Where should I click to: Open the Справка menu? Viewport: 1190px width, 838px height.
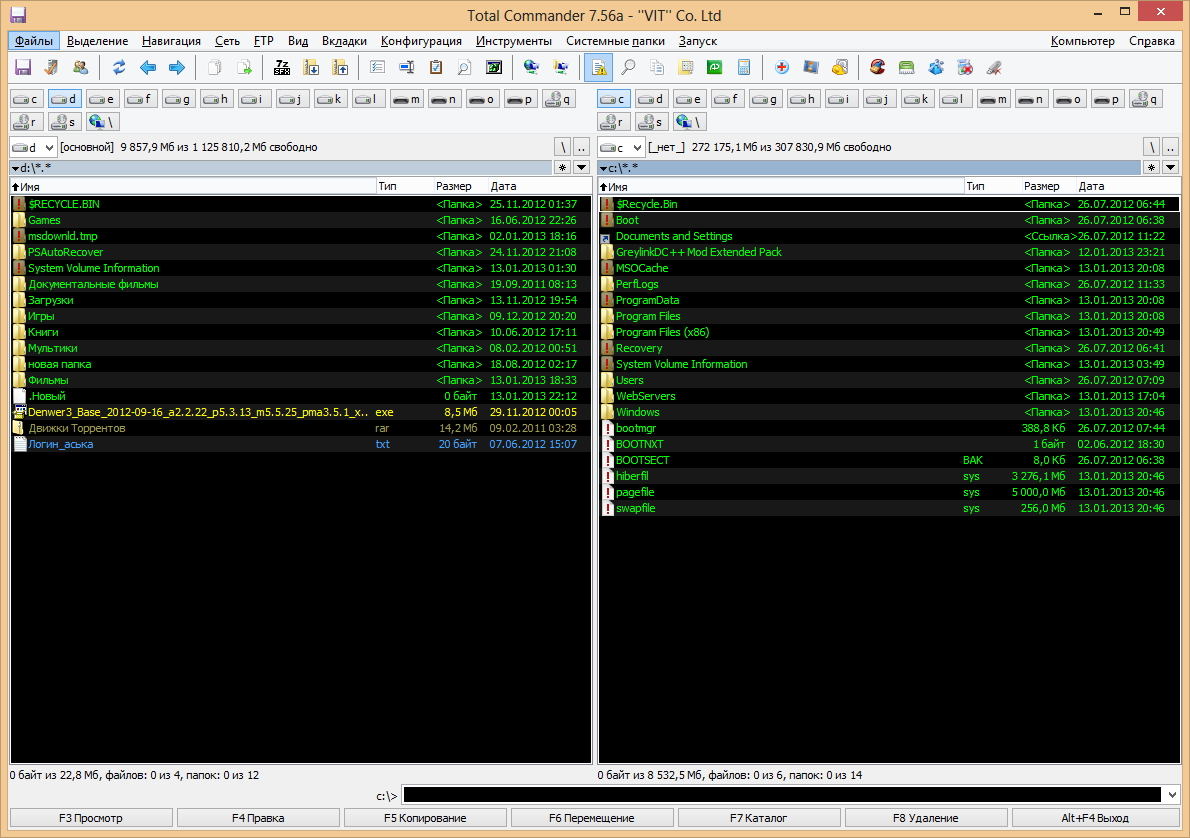1151,41
